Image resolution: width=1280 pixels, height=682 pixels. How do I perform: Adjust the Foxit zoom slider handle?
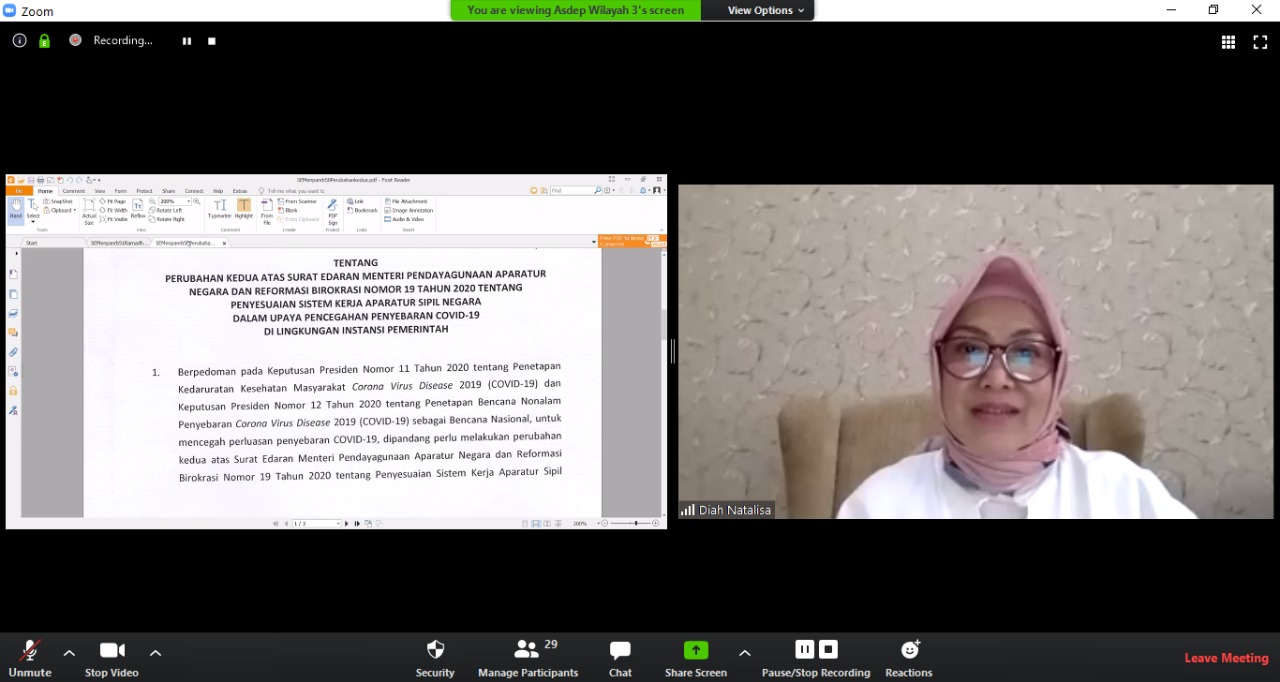pyautogui.click(x=636, y=523)
